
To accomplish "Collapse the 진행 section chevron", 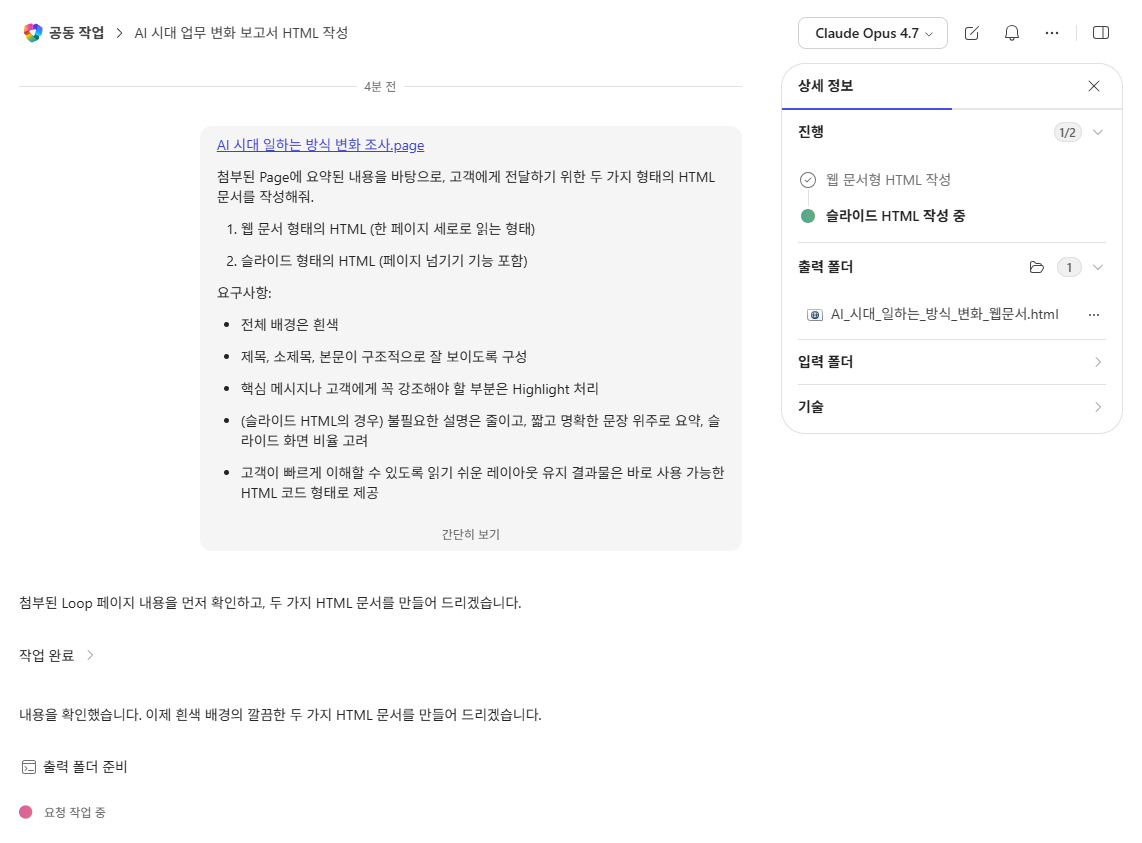I will tap(1098, 132).
